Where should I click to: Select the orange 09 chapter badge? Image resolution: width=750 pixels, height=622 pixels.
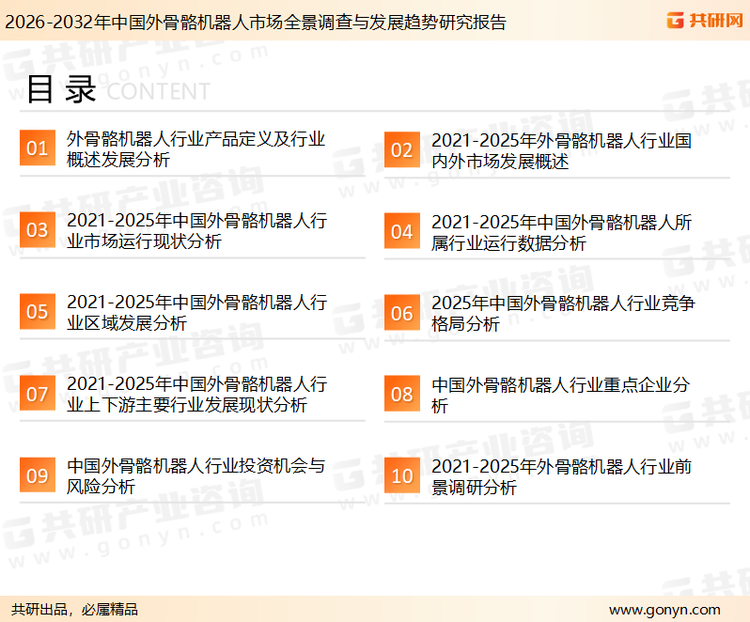coord(37,475)
